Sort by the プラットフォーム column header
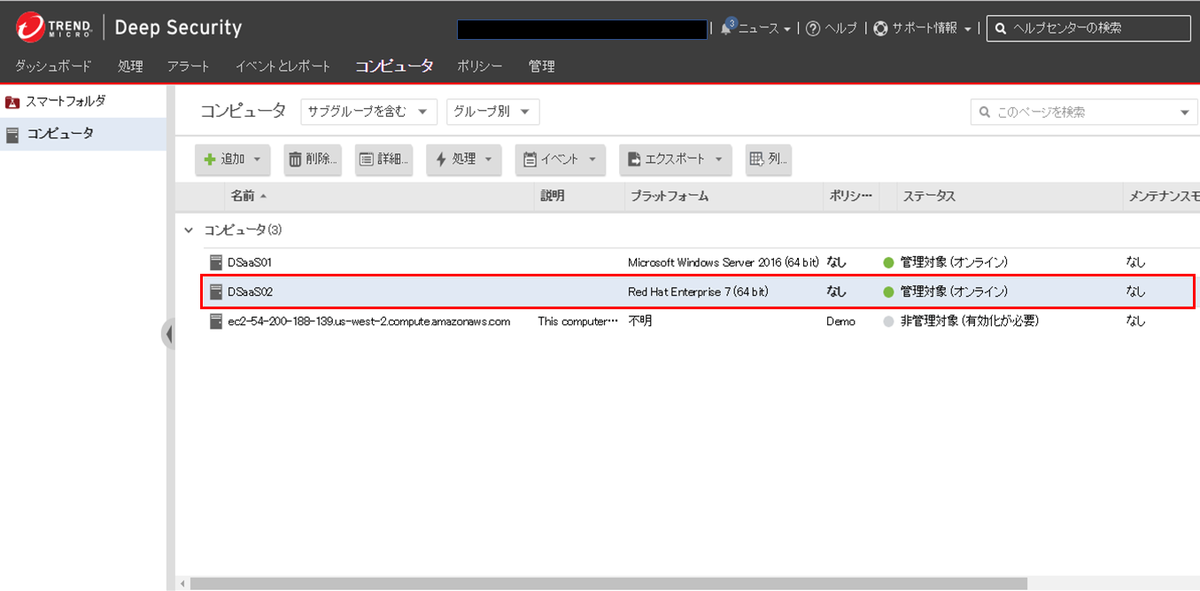Image resolution: width=1200 pixels, height=591 pixels. tap(669, 196)
